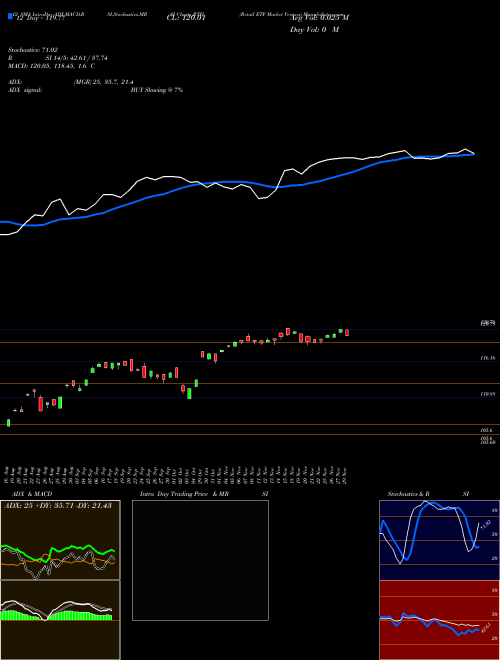Click the 'Day Vol: 0 M' text
500x660 pixels.
[x=314, y=30]
